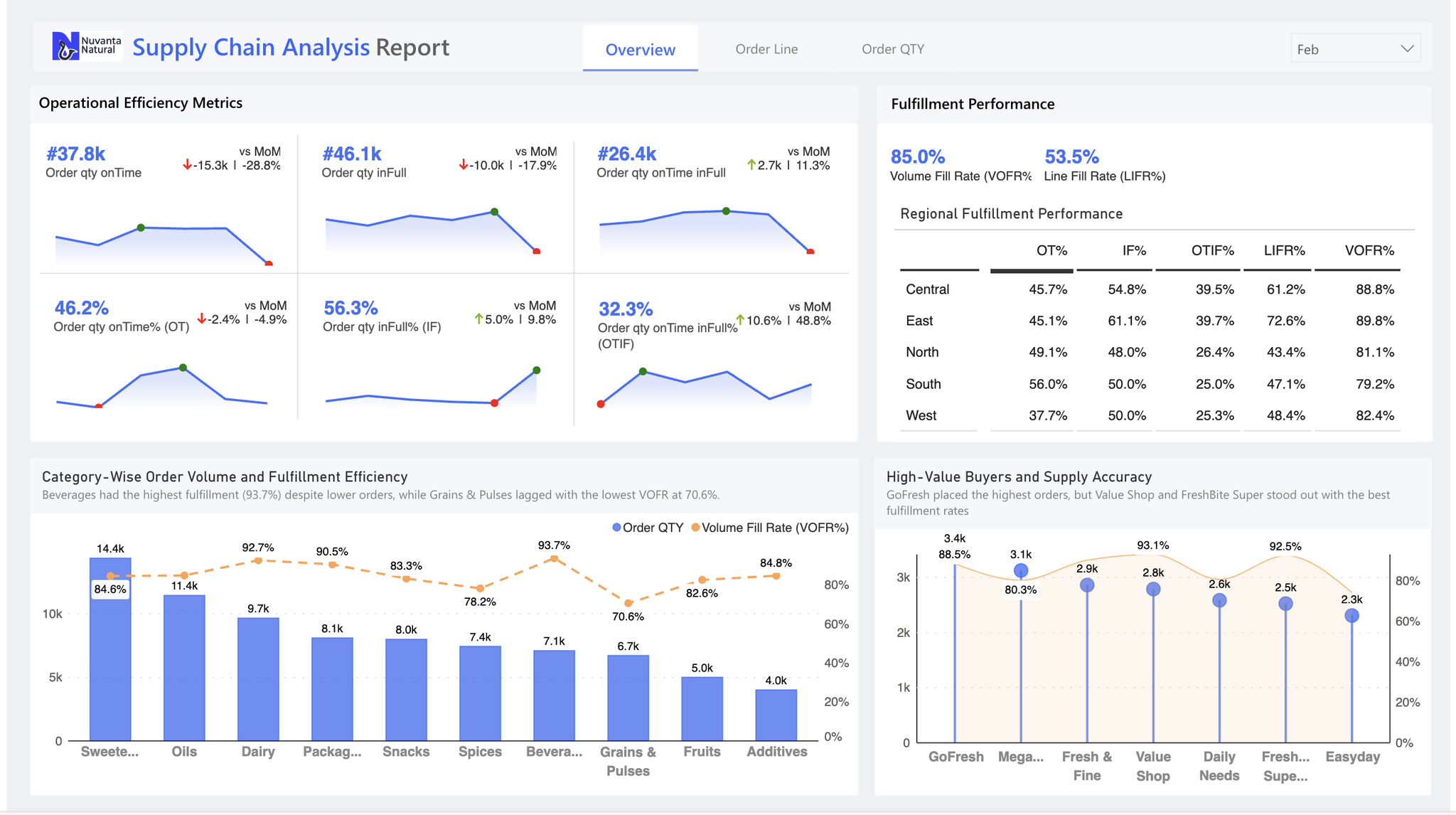This screenshot has width=1456, height=815.
Task: Sort table by OT% column header
Action: [x=1051, y=250]
